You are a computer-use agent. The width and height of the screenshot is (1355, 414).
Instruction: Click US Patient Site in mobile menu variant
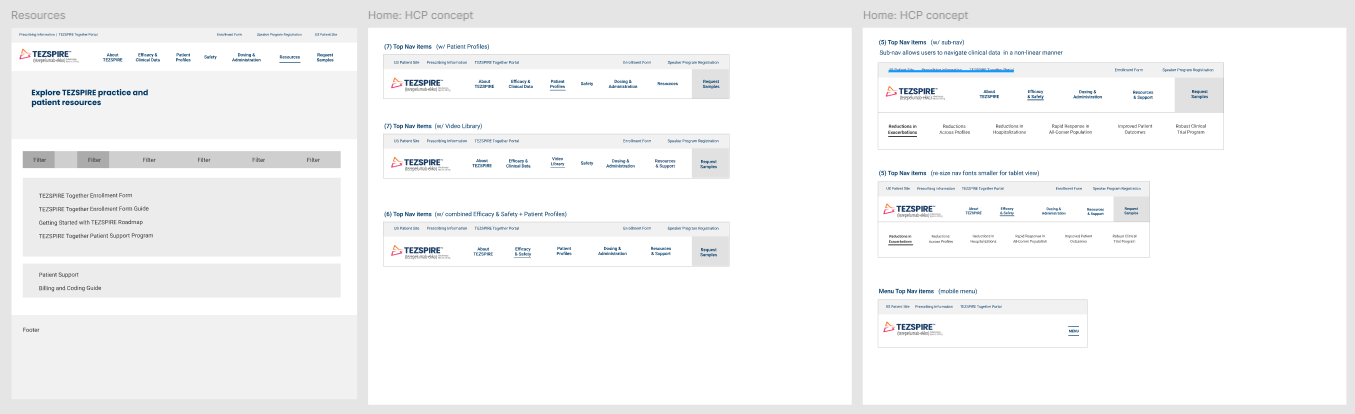pyautogui.click(x=897, y=306)
